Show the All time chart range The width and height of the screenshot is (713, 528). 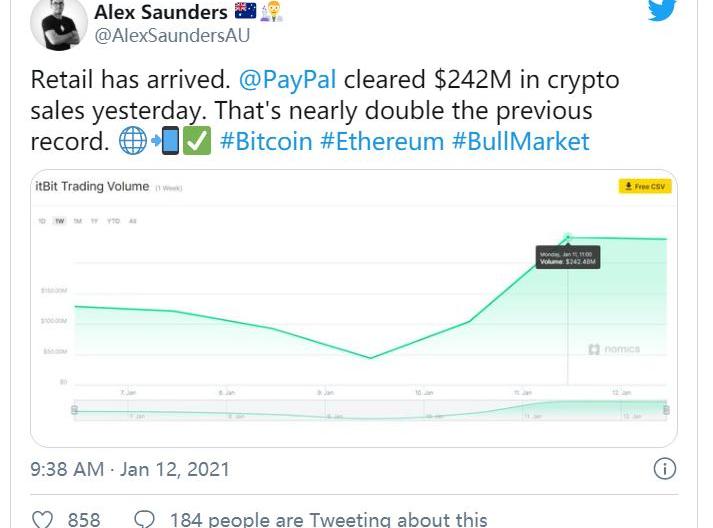pyautogui.click(x=133, y=221)
